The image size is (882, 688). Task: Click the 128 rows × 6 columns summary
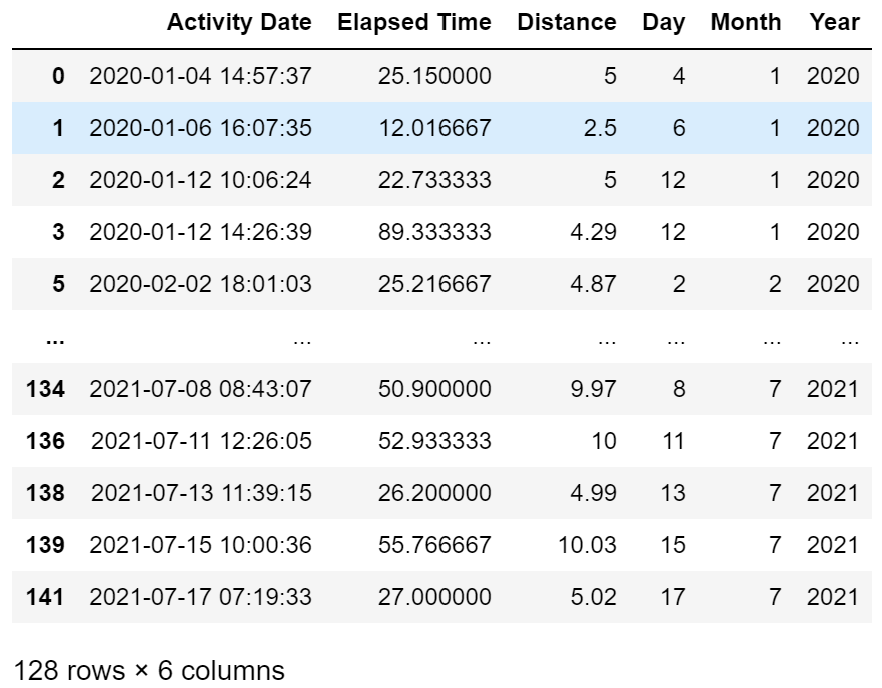tap(148, 670)
